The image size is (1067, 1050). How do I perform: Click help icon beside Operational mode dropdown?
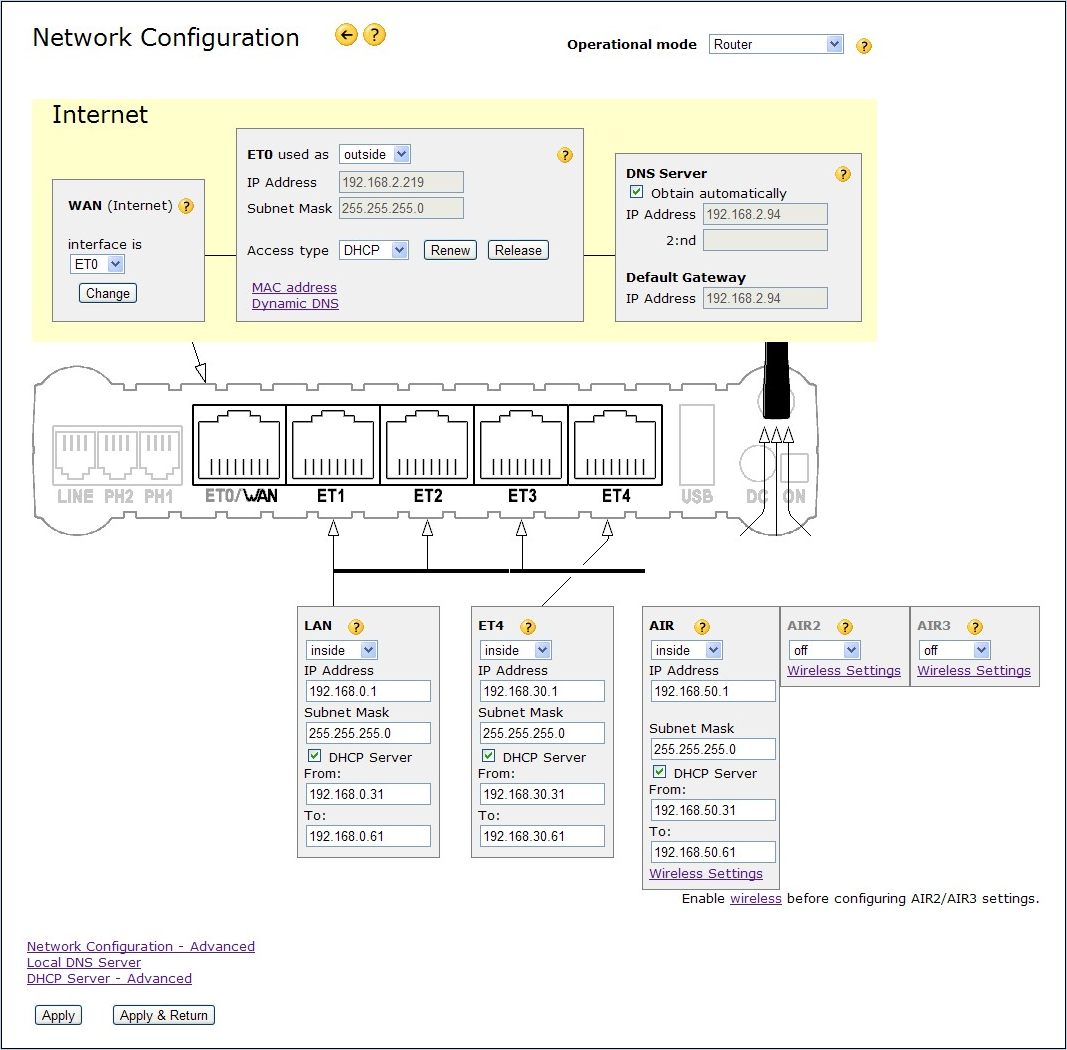[x=864, y=46]
